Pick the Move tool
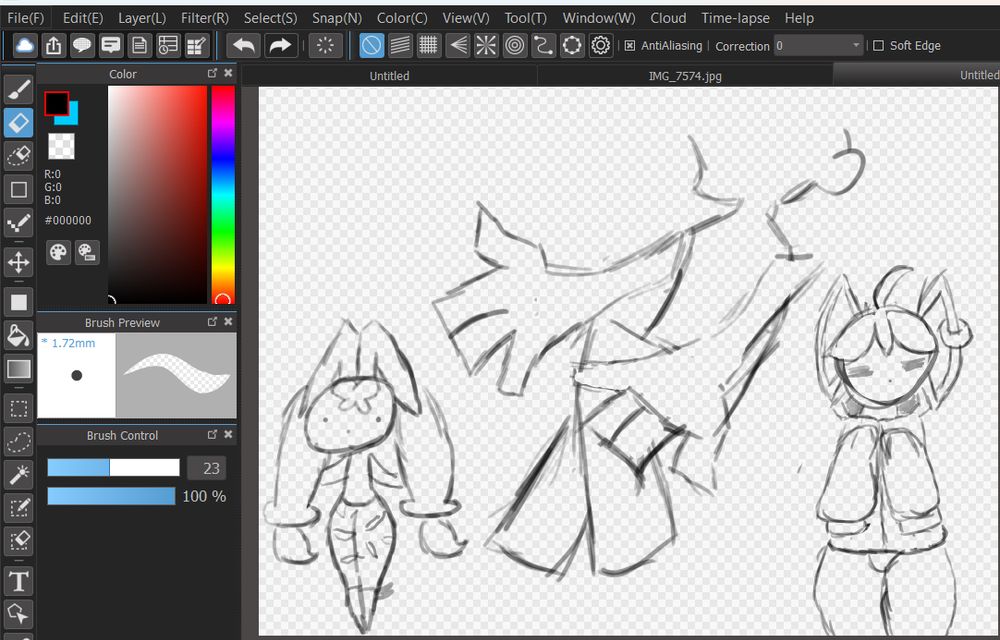Screen dimensions: 1000x640 [19, 263]
